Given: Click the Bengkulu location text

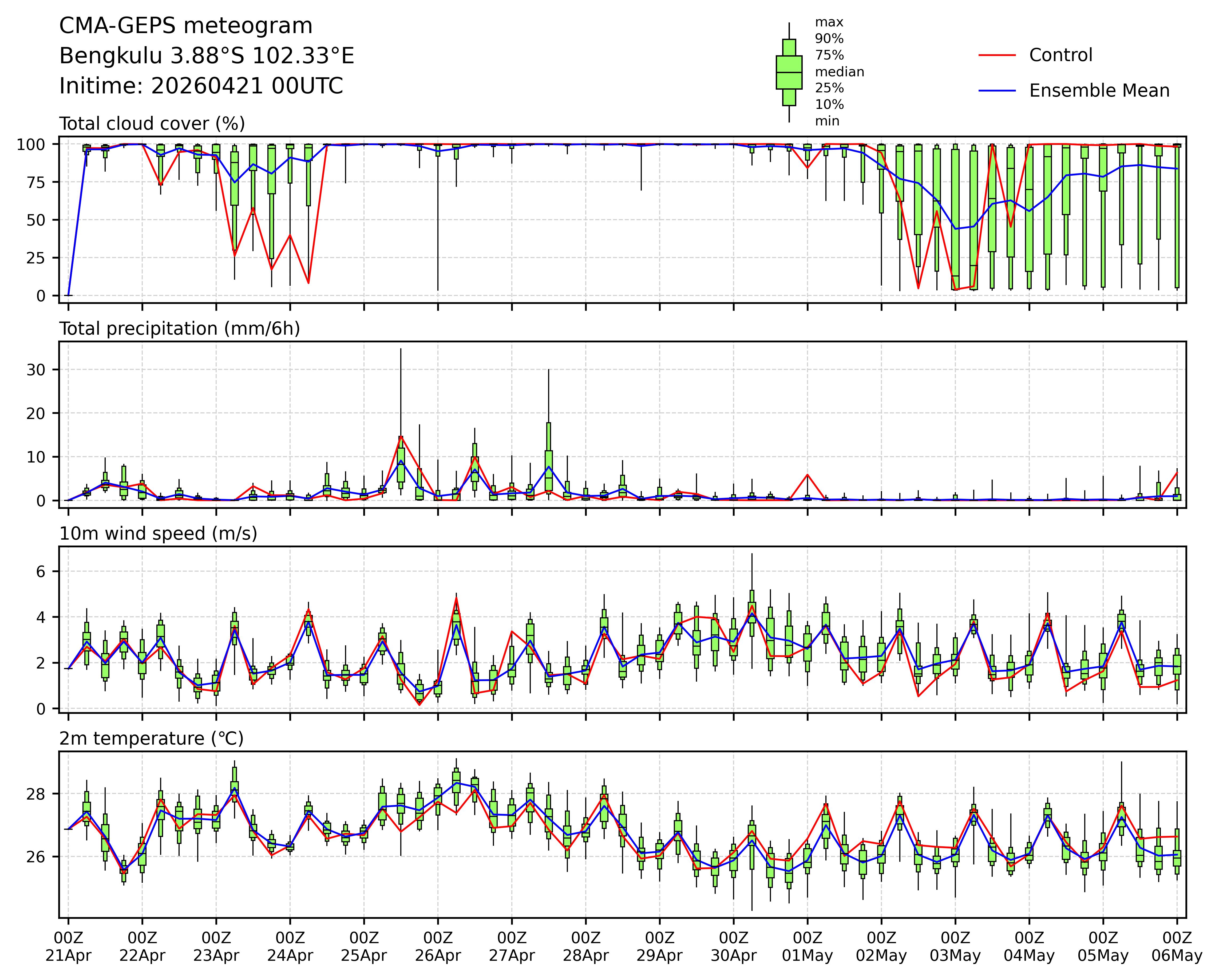Looking at the screenshot, I should tap(206, 56).
